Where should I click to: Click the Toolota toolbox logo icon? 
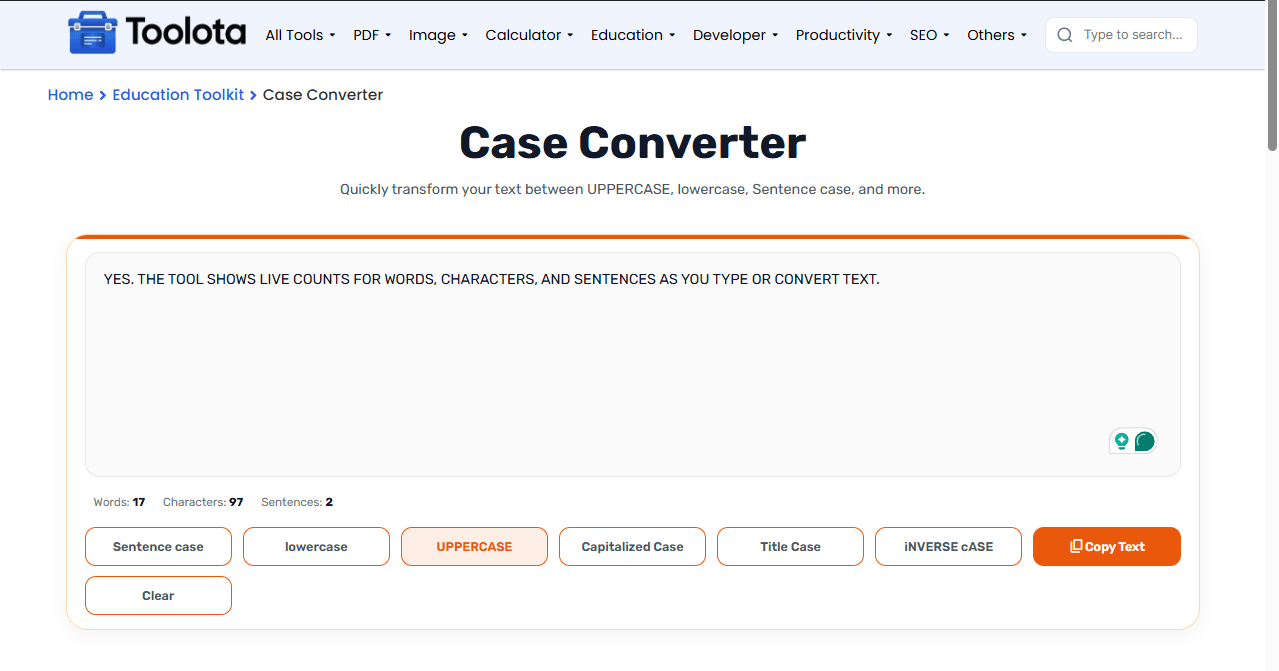(92, 34)
